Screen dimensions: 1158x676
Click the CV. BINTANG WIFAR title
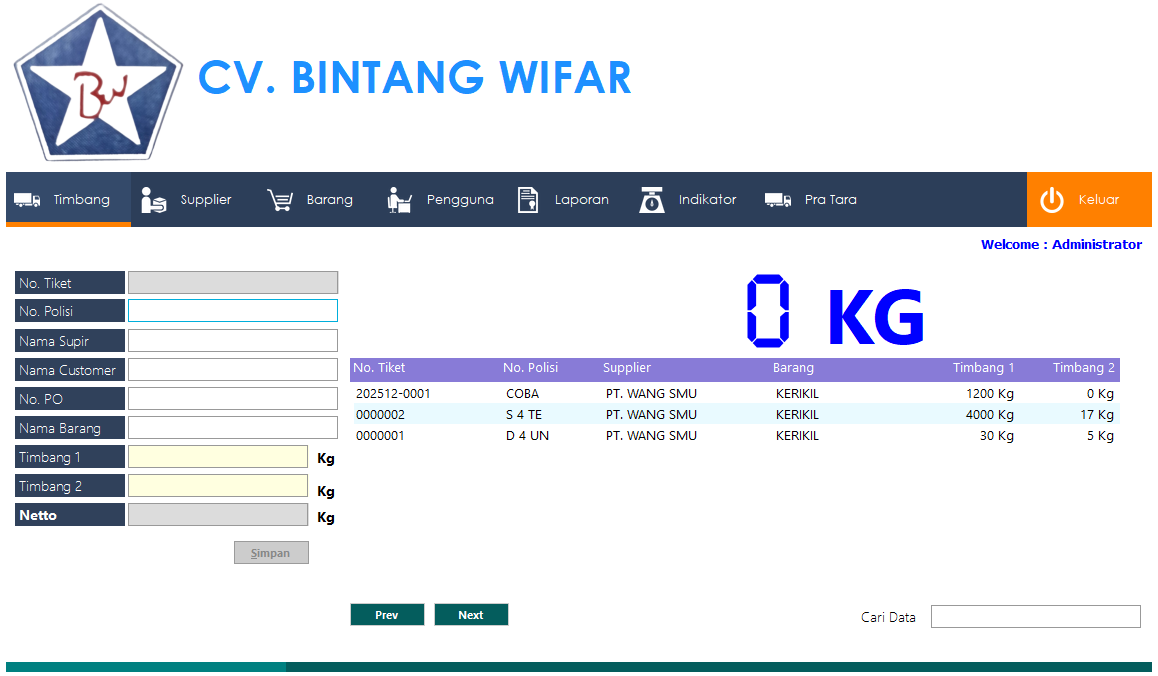[x=414, y=78]
